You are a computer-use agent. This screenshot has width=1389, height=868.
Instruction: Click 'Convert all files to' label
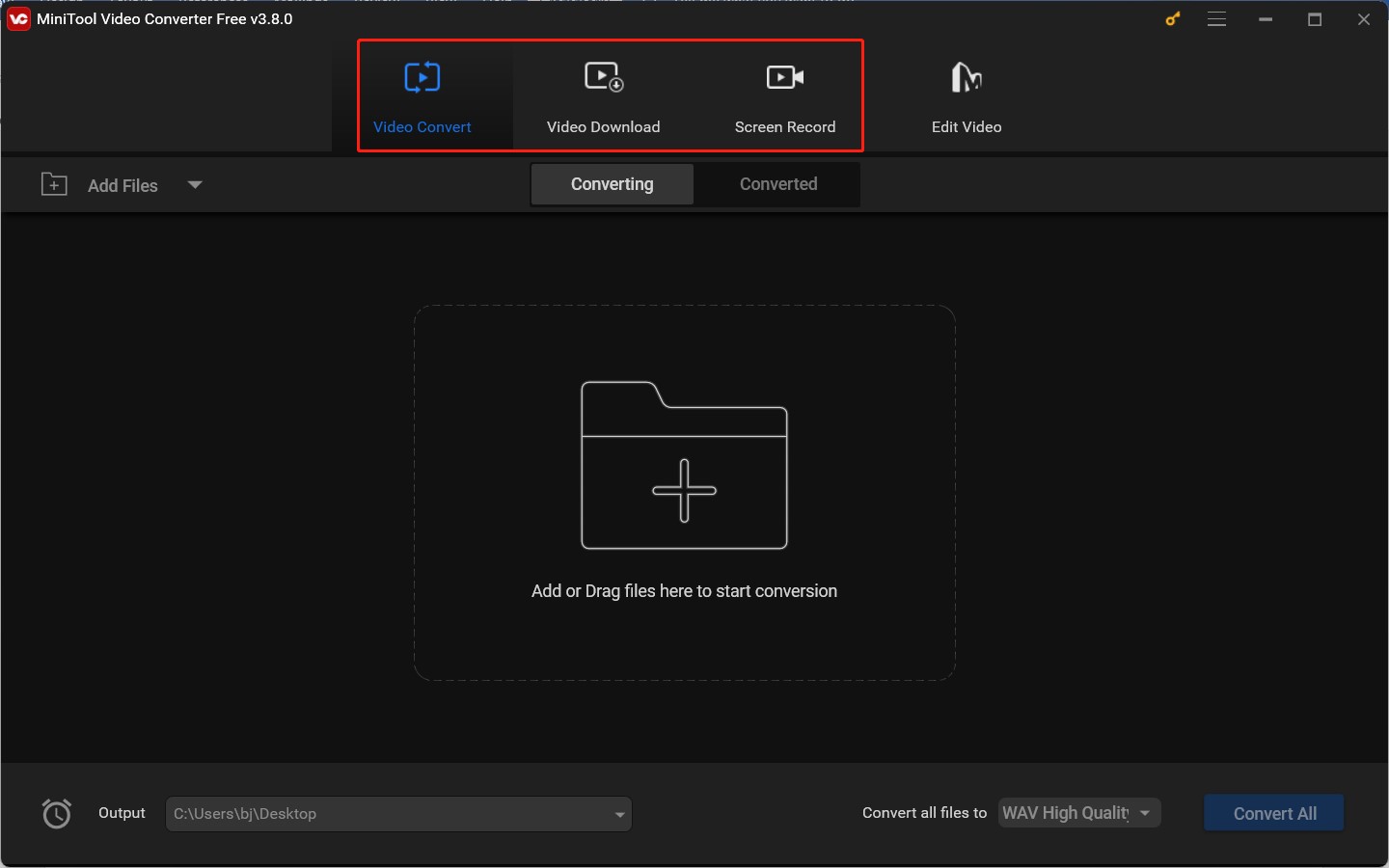(924, 813)
